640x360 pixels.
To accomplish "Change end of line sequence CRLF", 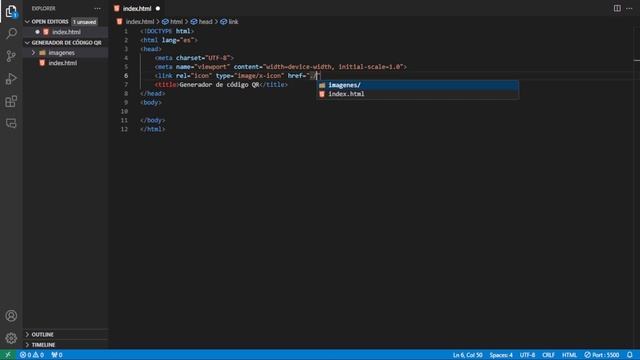I will point(548,355).
